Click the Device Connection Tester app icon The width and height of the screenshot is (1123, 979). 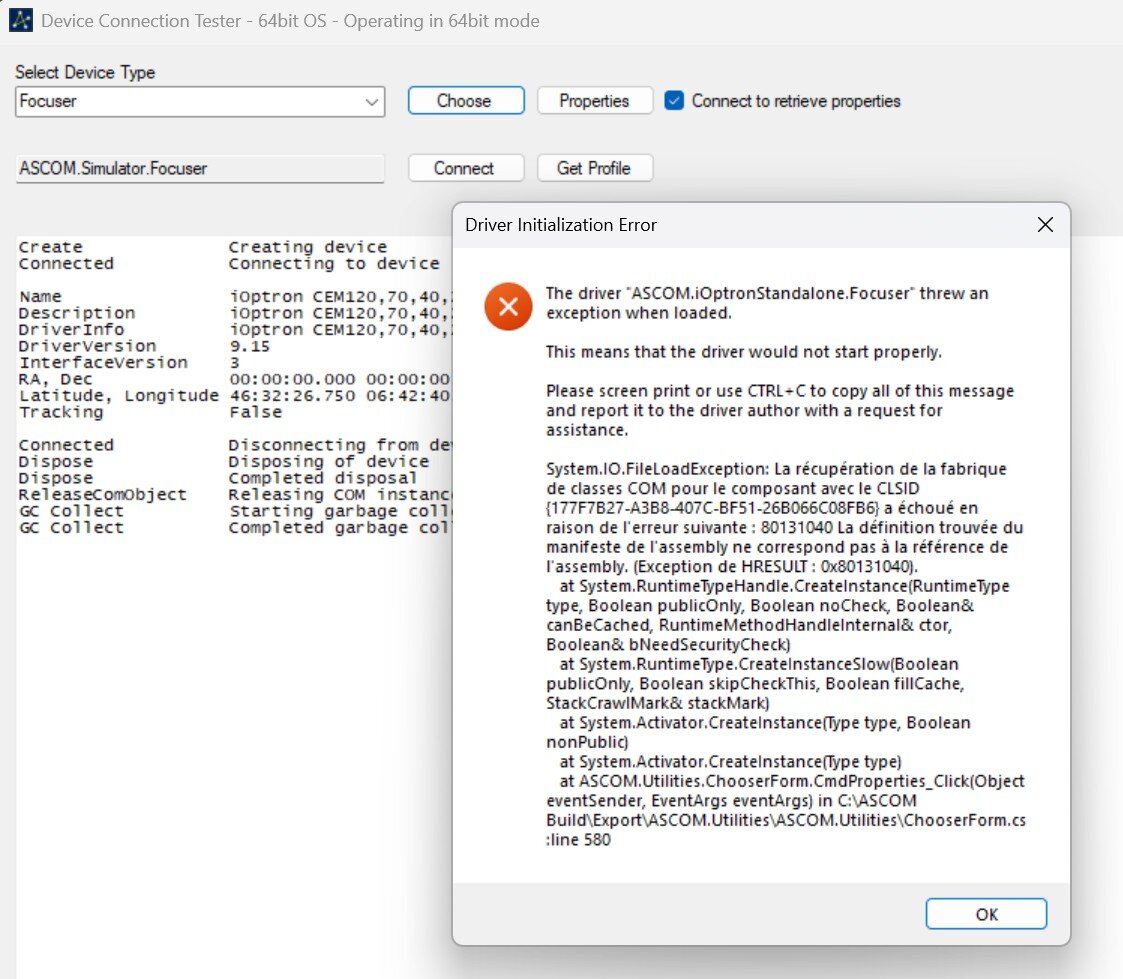coord(20,20)
